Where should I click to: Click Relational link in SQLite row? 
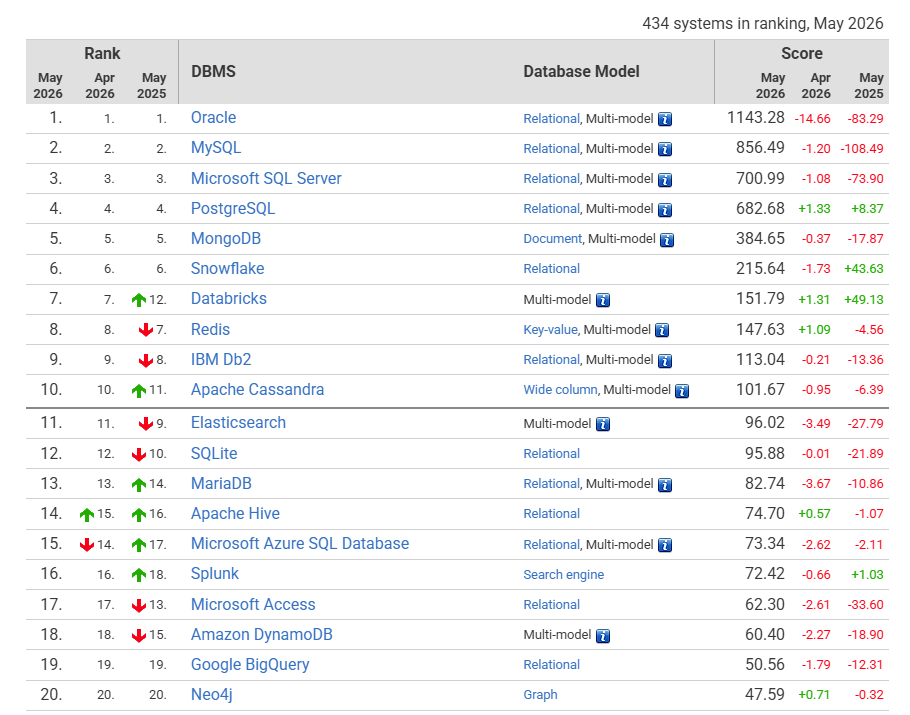click(x=552, y=454)
